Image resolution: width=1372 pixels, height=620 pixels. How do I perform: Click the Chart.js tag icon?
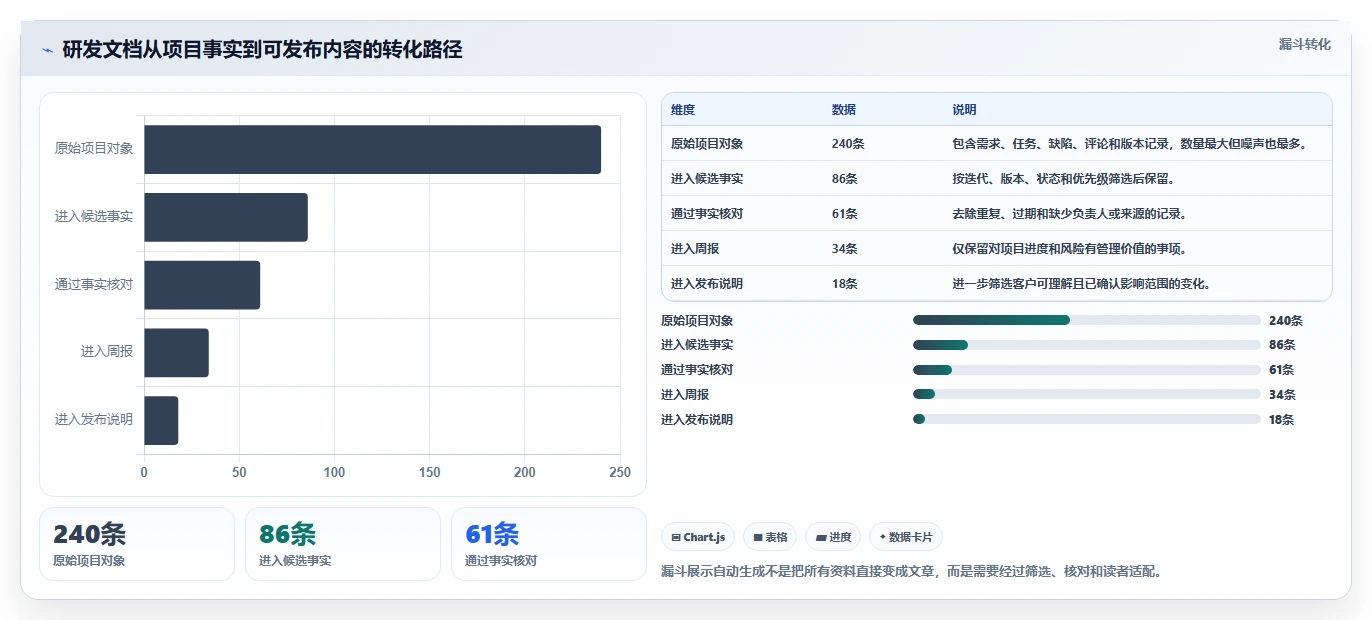point(676,537)
